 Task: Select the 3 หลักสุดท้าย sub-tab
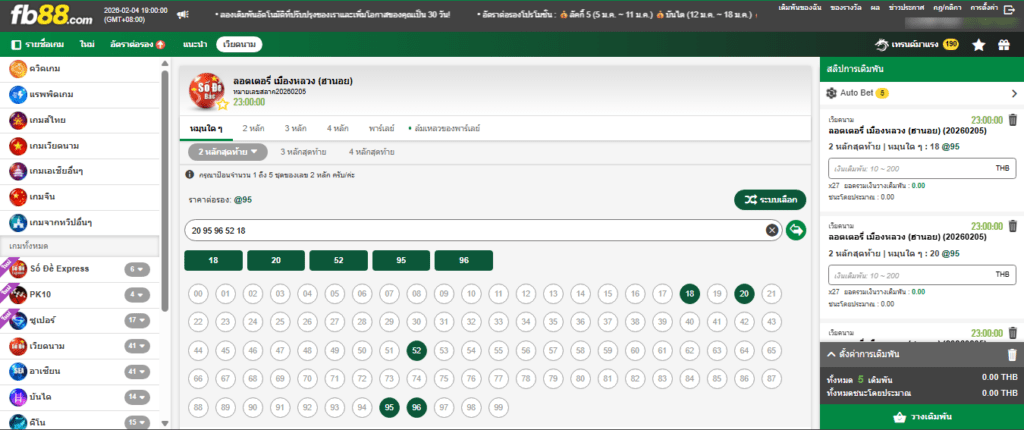[303, 152]
